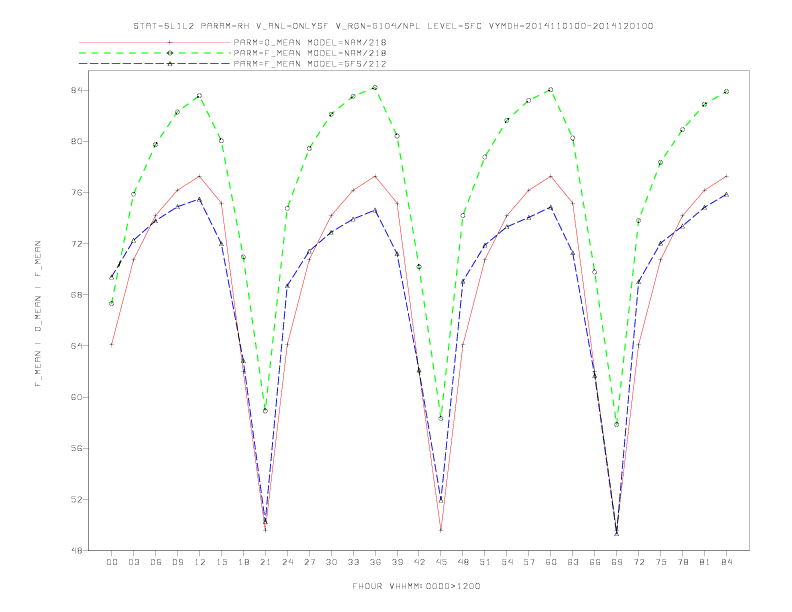Click the green dashed legend line sample
Screen dimensions: 792x612
point(155,53)
